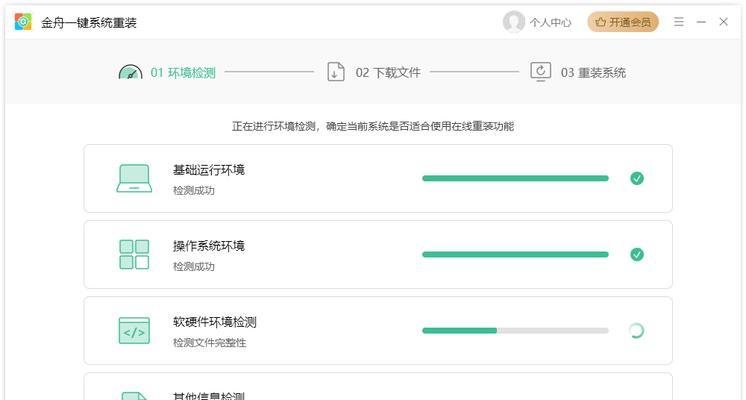Viewport: 746px width, 400px height.
Task: Click loading spinner for 软硬件环境检测
Action: [x=637, y=331]
